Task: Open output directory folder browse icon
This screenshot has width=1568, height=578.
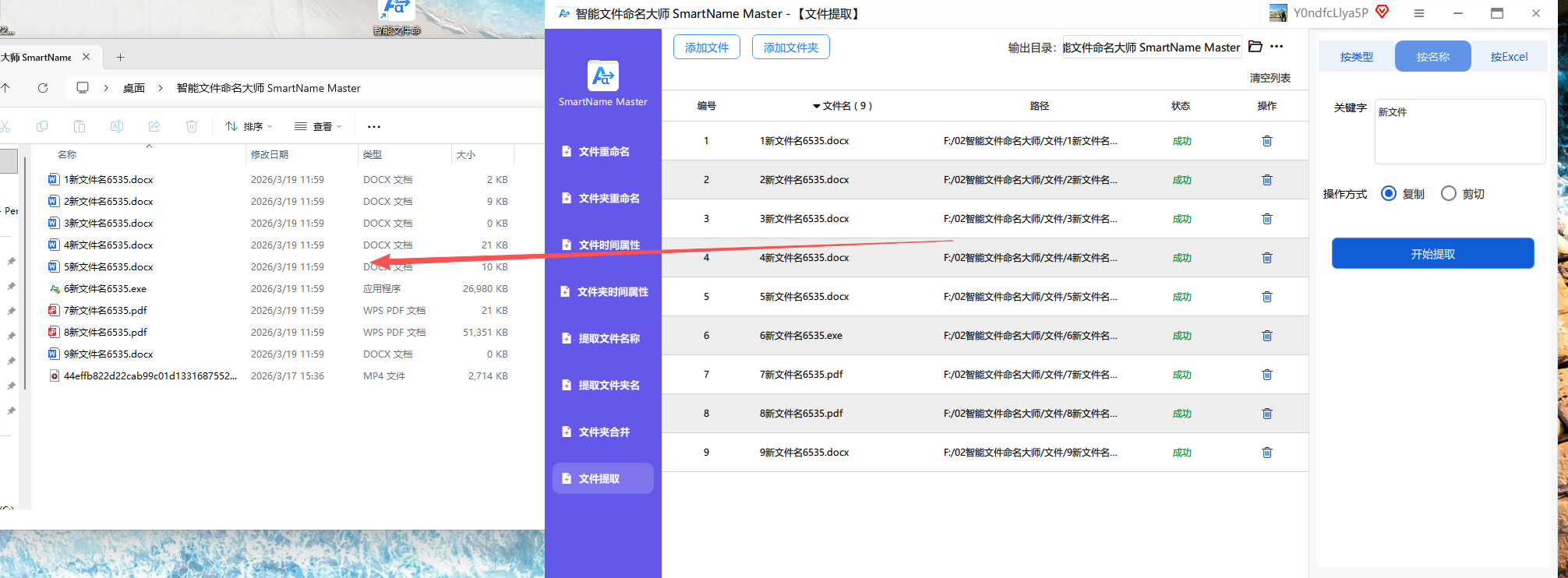Action: (x=1255, y=47)
